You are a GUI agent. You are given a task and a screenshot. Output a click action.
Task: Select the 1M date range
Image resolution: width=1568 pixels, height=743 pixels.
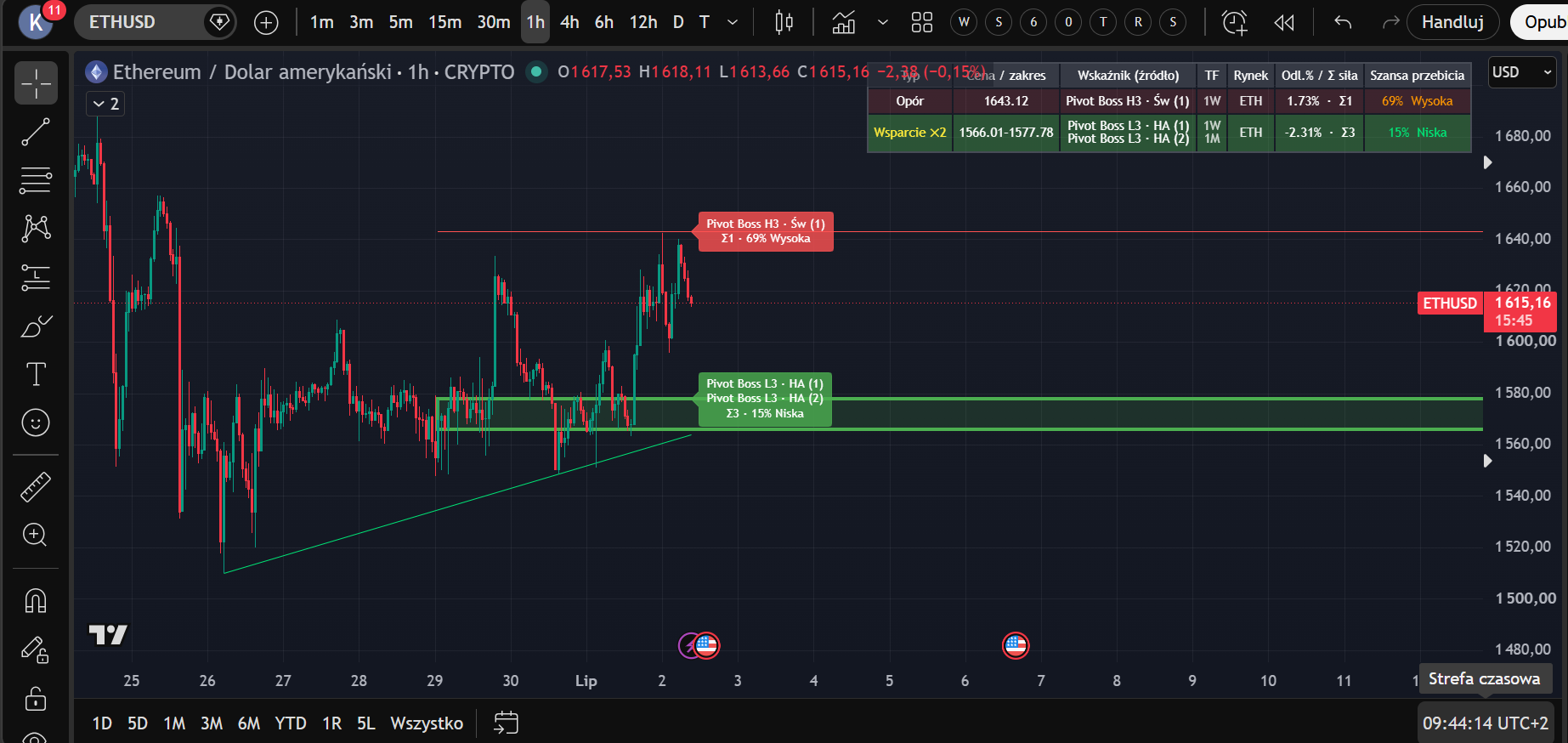pos(174,723)
